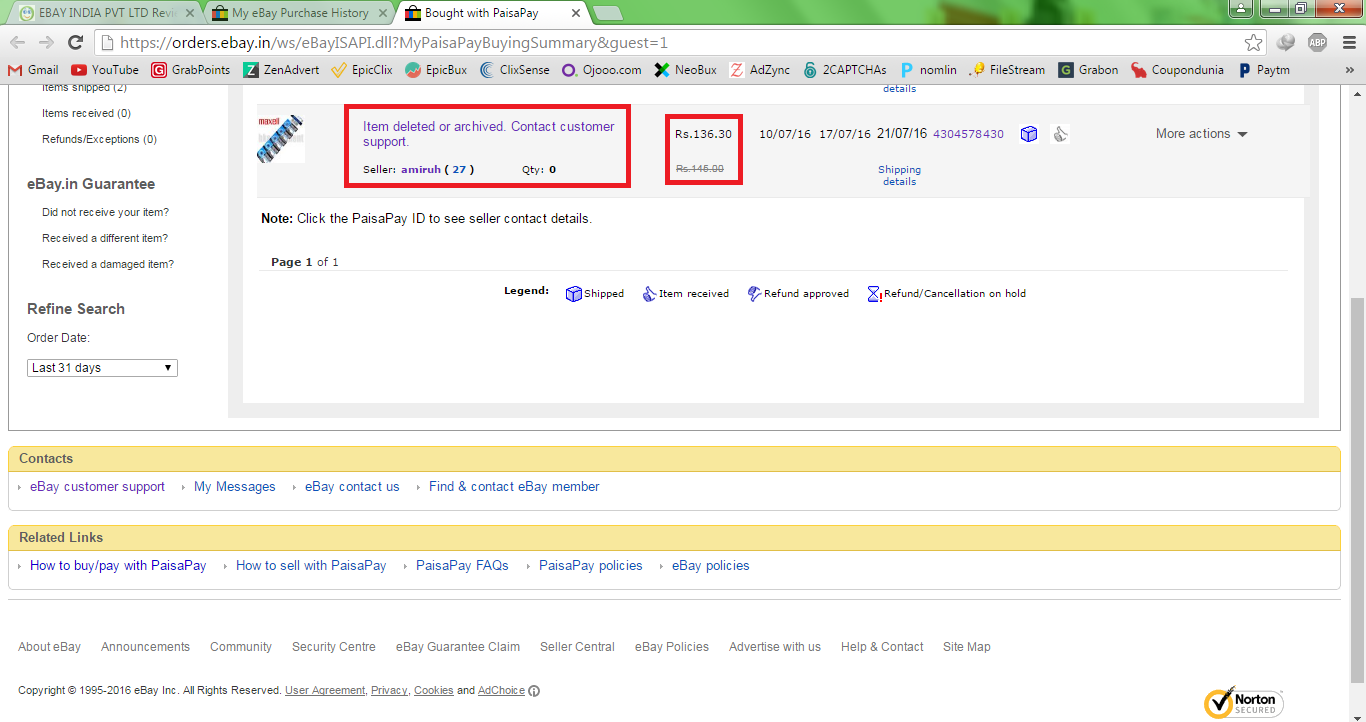Click the bookmark star icon in address bar

point(1253,43)
